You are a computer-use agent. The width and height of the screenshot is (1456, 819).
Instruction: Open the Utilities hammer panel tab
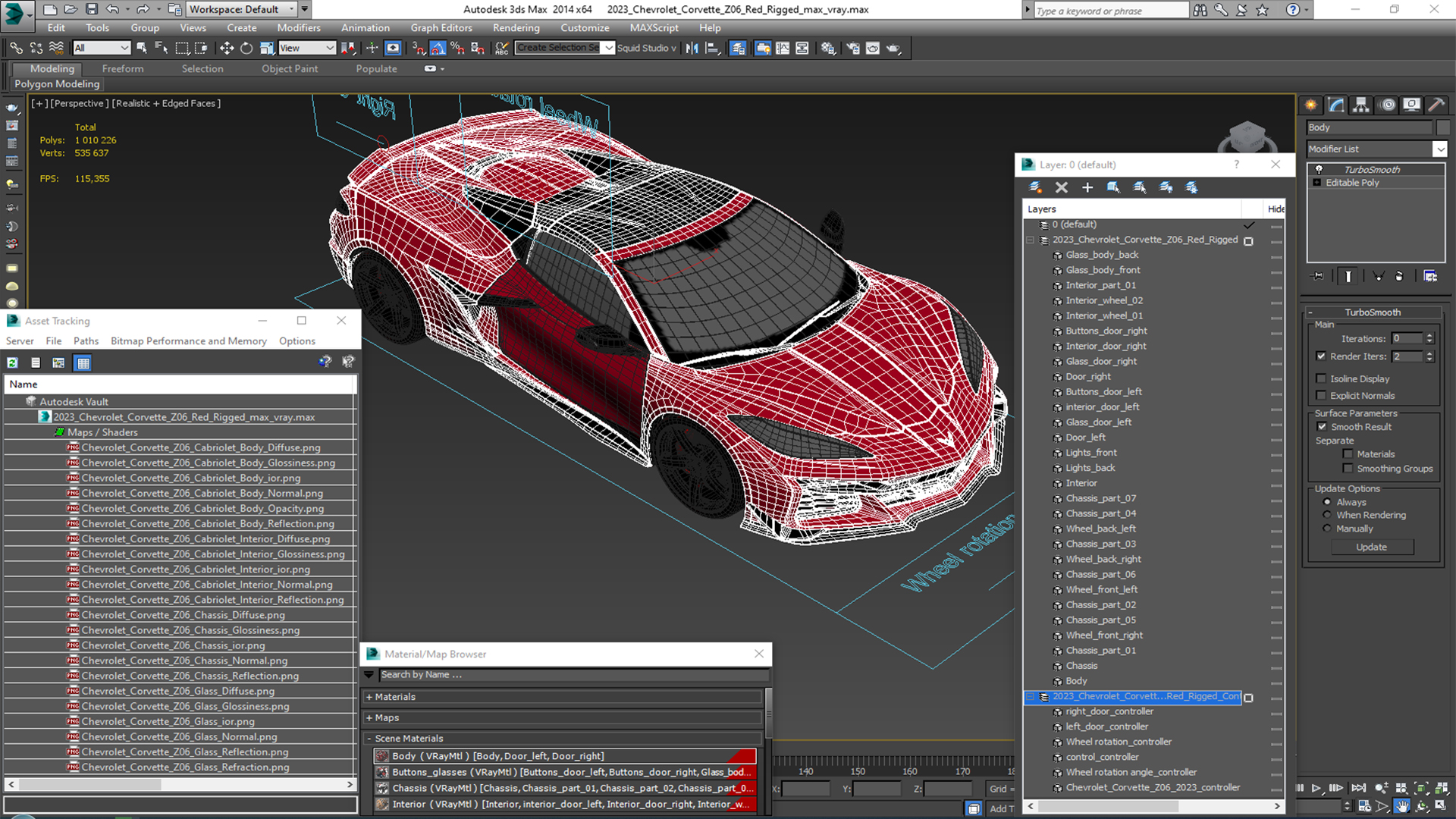[1436, 105]
